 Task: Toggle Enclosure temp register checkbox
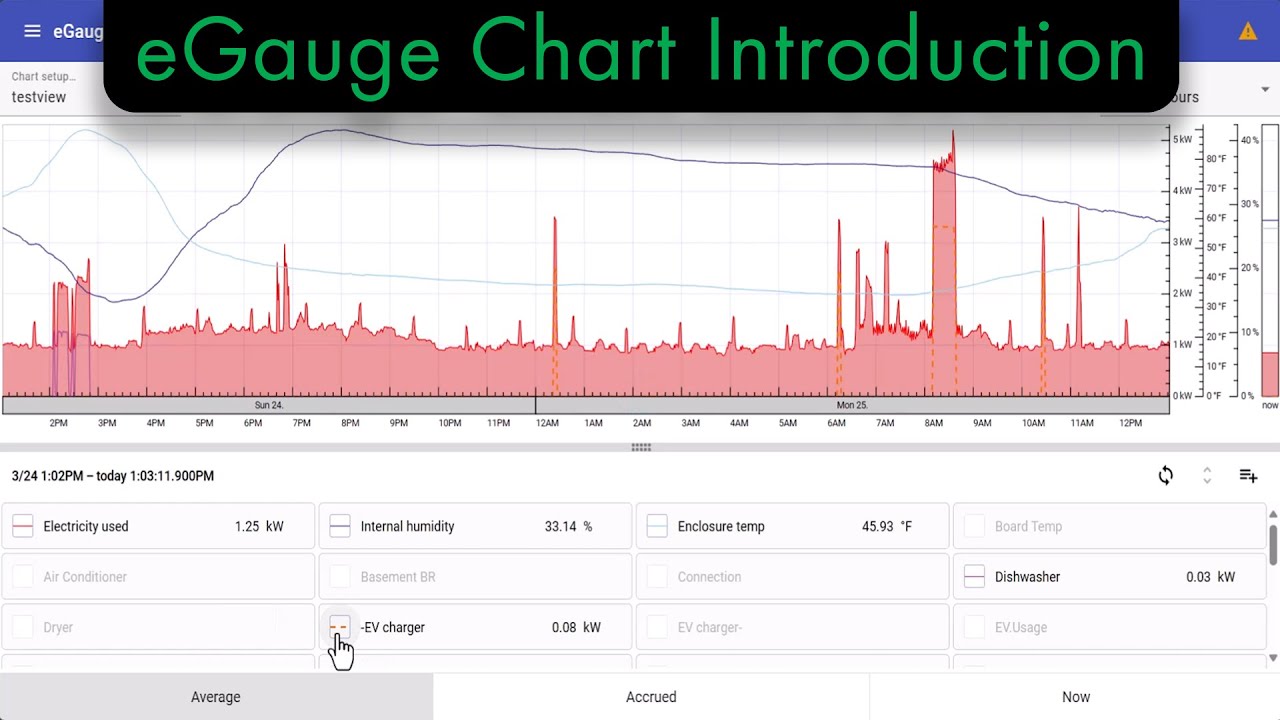coord(657,526)
